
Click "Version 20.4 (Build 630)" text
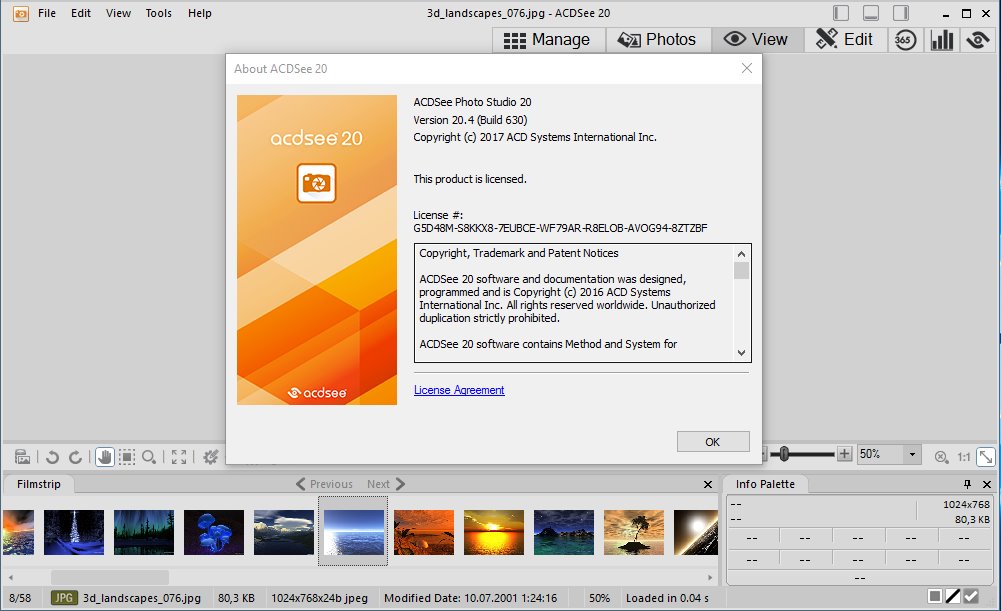[470, 120]
